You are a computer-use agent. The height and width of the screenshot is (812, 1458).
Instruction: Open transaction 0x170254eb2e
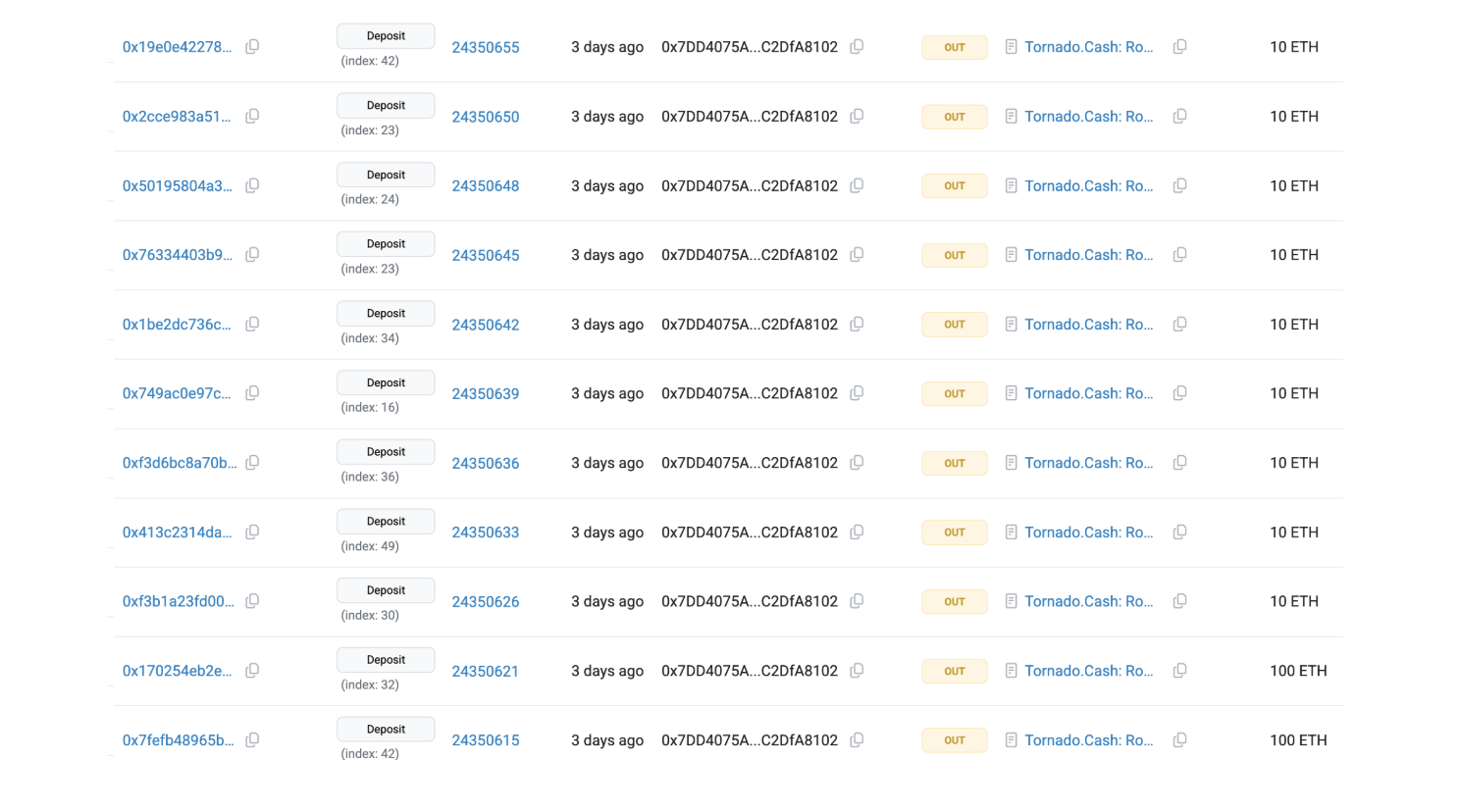(x=177, y=671)
